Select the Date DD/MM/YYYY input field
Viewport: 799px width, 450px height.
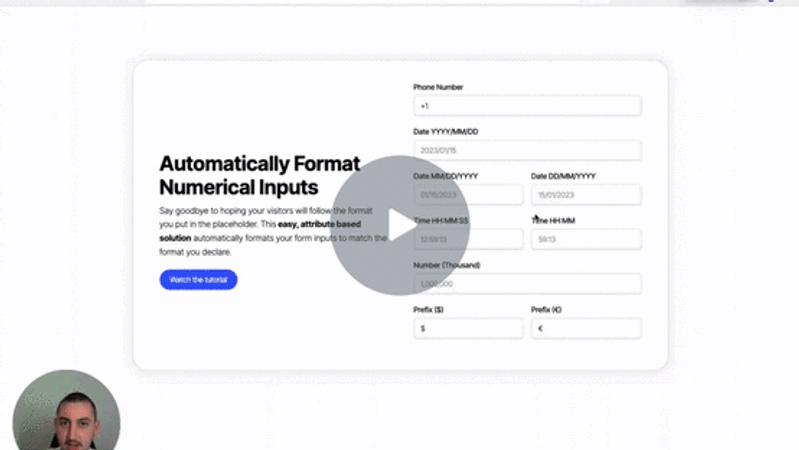coord(586,195)
